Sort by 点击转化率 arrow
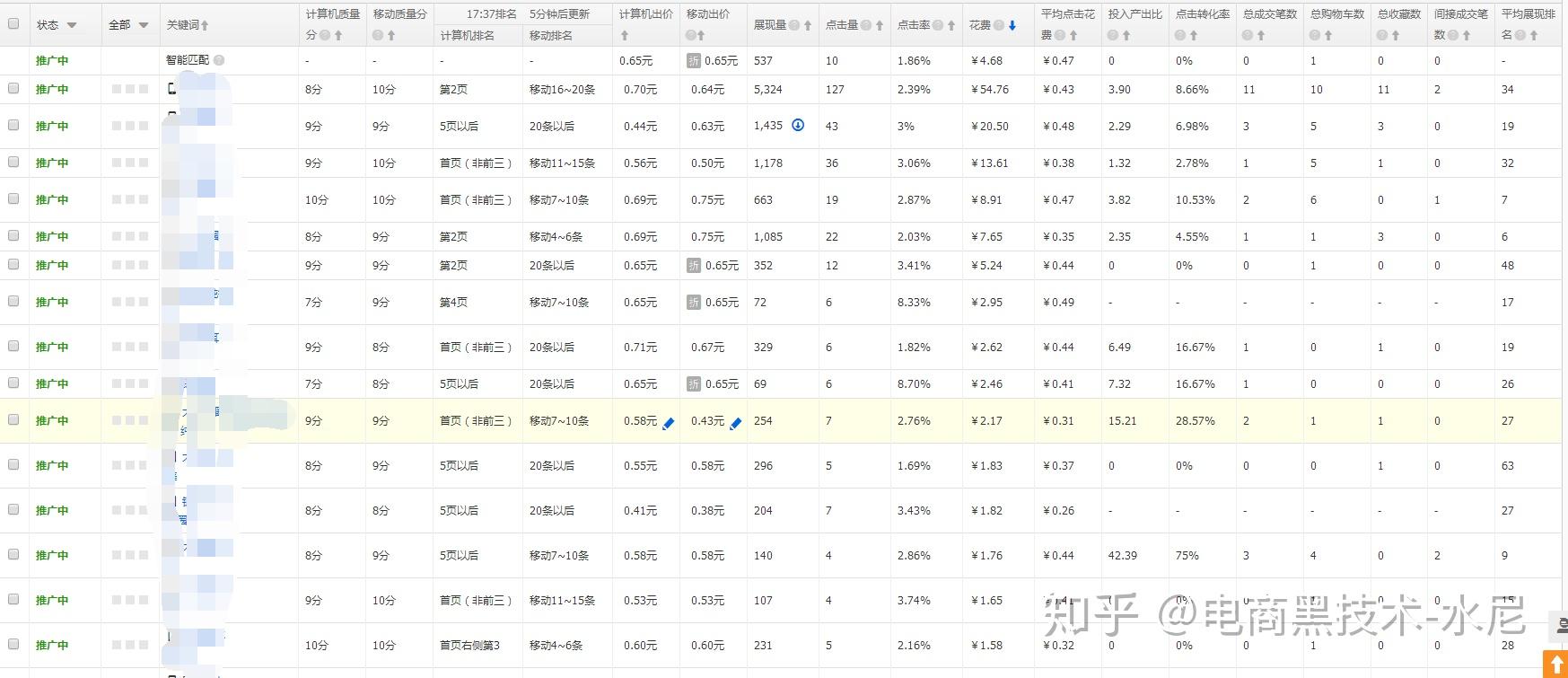The image size is (1568, 678). click(1194, 35)
